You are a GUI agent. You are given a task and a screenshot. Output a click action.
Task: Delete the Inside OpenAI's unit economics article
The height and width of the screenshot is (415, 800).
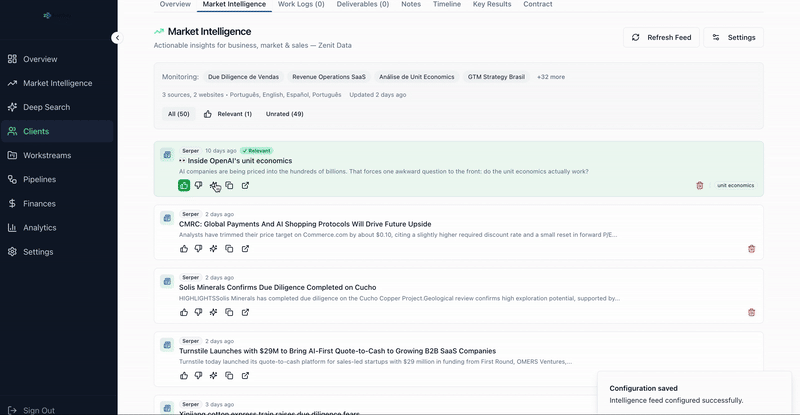click(700, 185)
